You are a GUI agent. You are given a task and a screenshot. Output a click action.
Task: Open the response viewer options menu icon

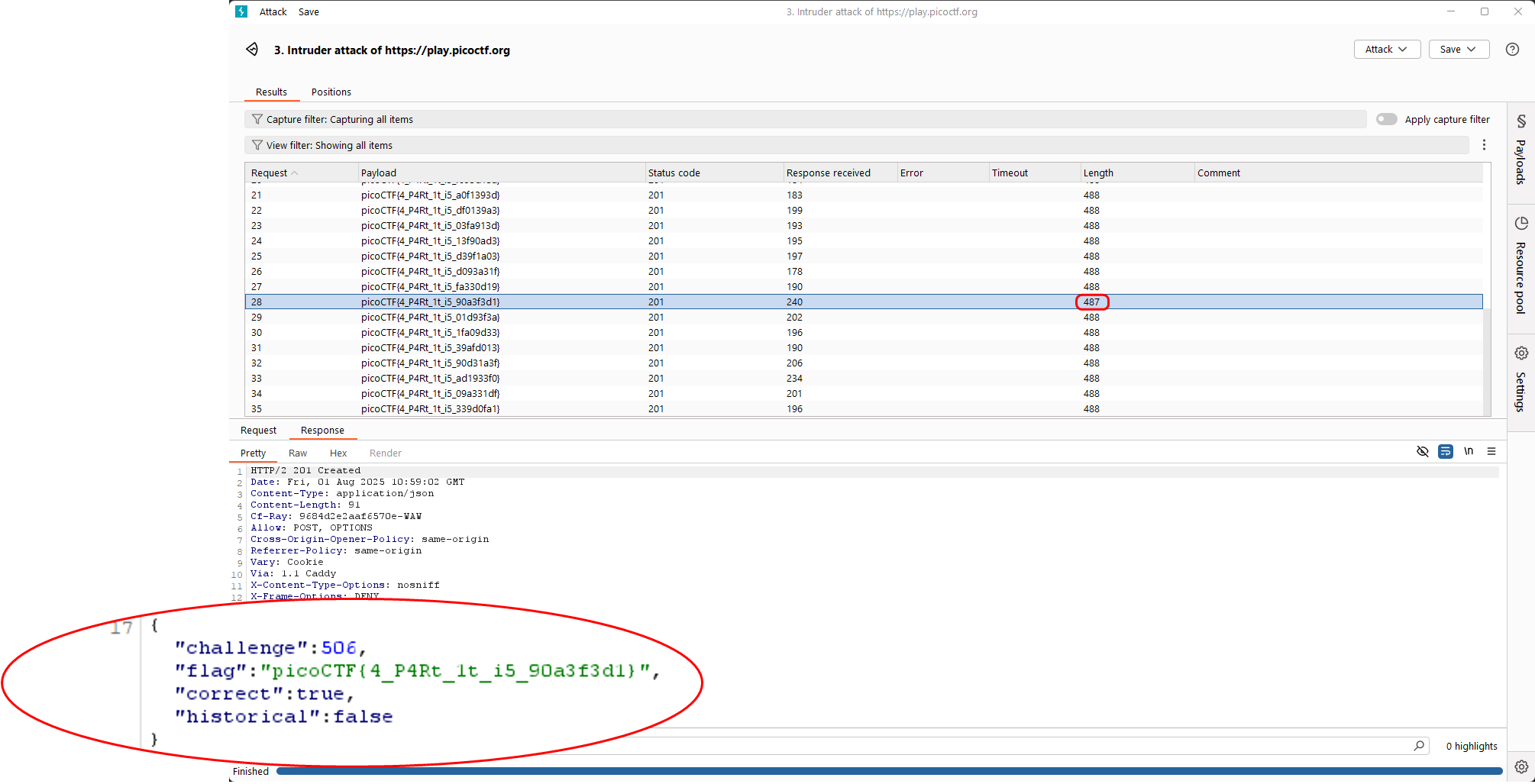[1491, 452]
